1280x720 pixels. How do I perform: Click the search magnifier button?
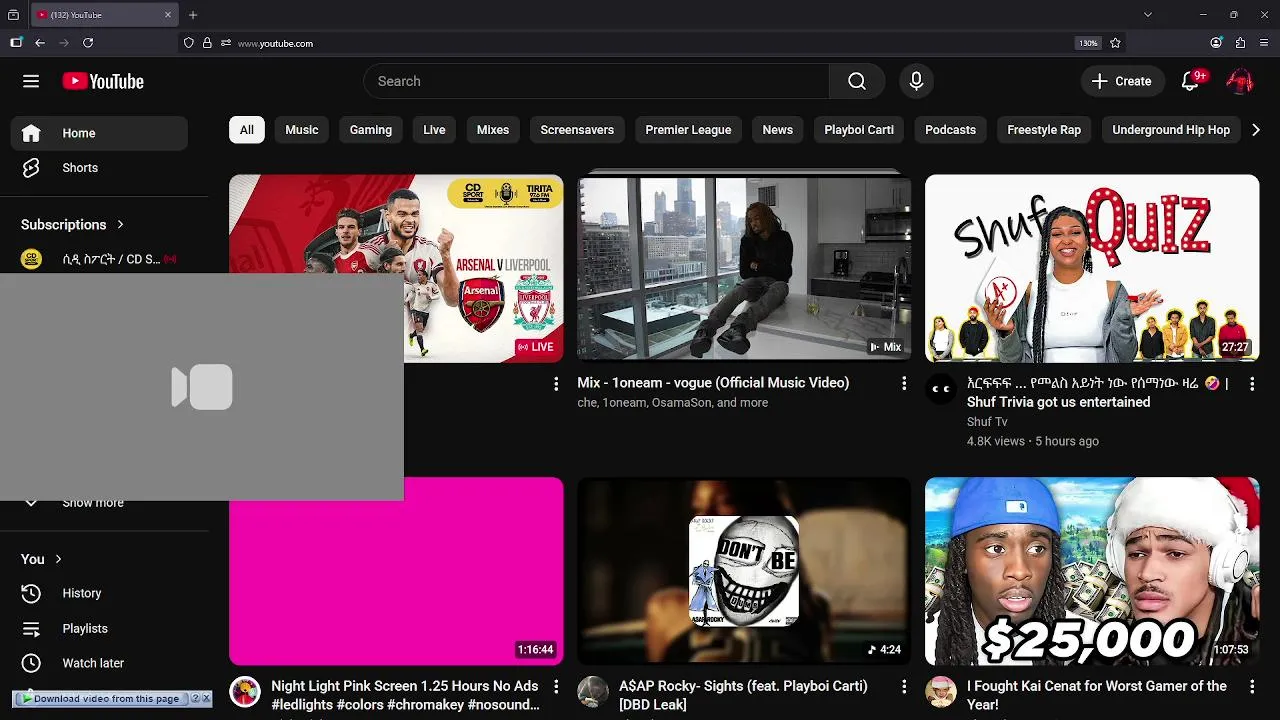point(857,81)
